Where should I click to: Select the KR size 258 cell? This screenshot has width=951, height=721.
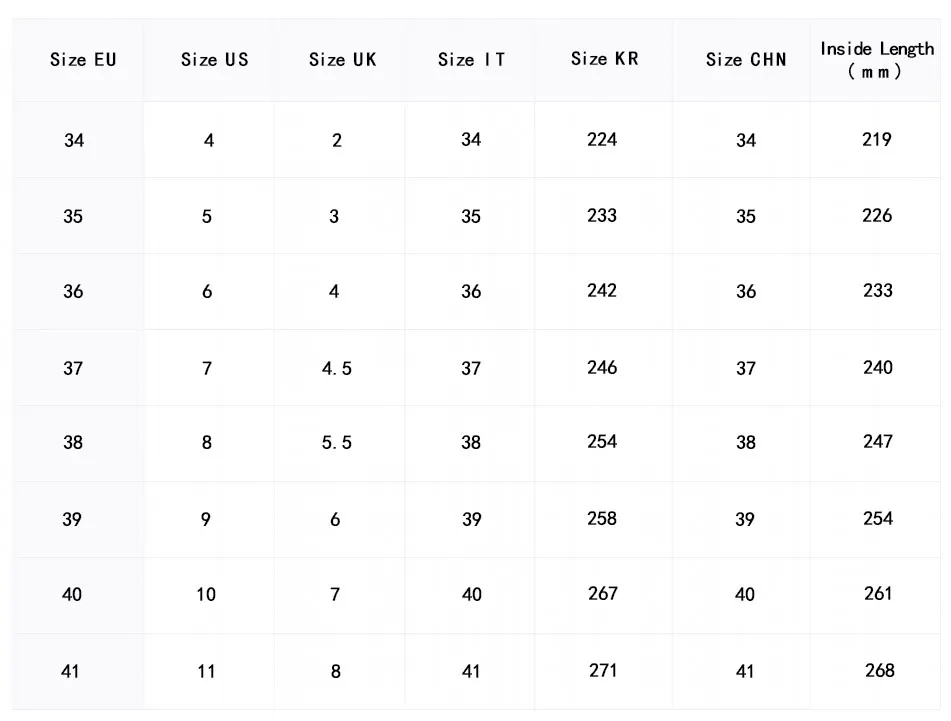[x=602, y=518]
